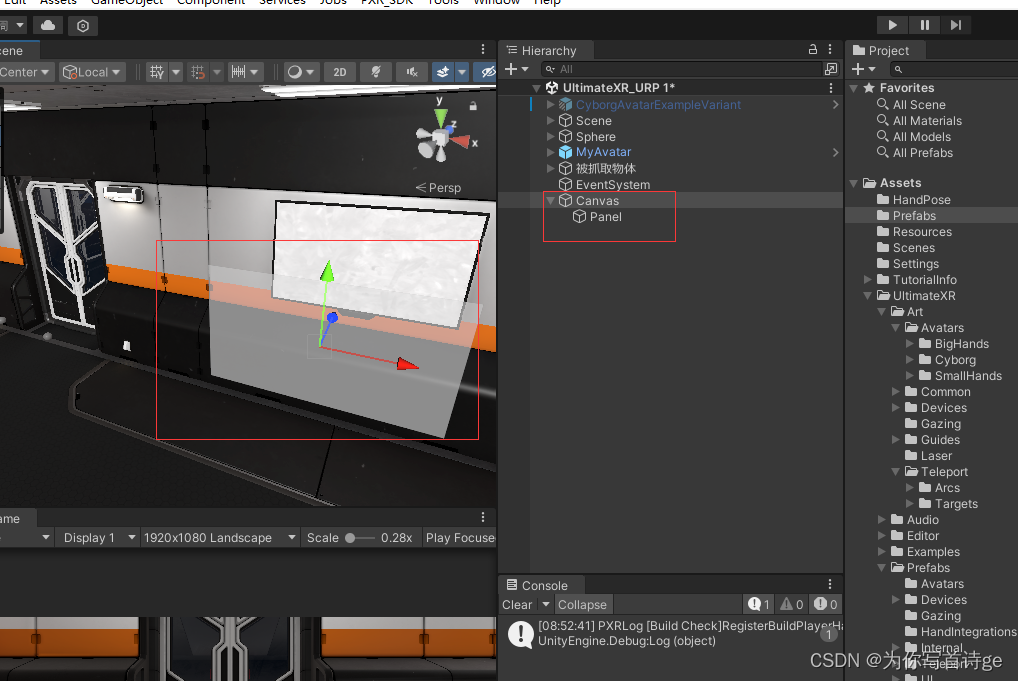Focus the Hierarchy search field

coord(682,69)
